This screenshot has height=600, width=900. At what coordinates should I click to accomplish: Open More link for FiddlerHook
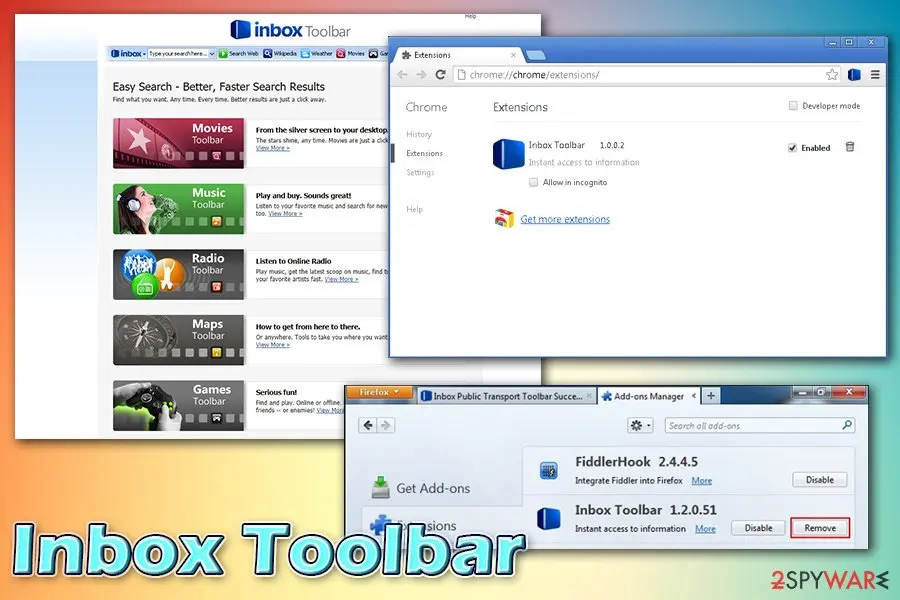point(701,481)
